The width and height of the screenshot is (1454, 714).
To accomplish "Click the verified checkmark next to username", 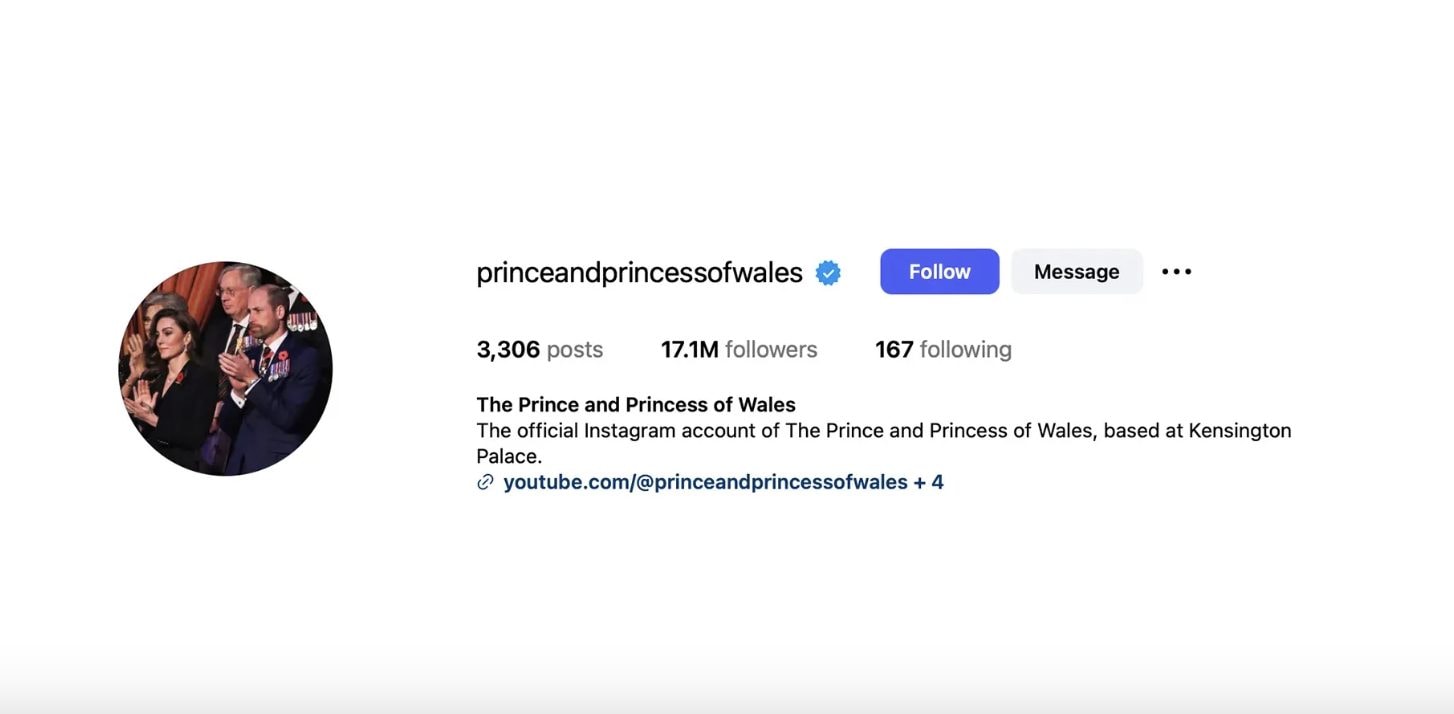I will tap(828, 271).
